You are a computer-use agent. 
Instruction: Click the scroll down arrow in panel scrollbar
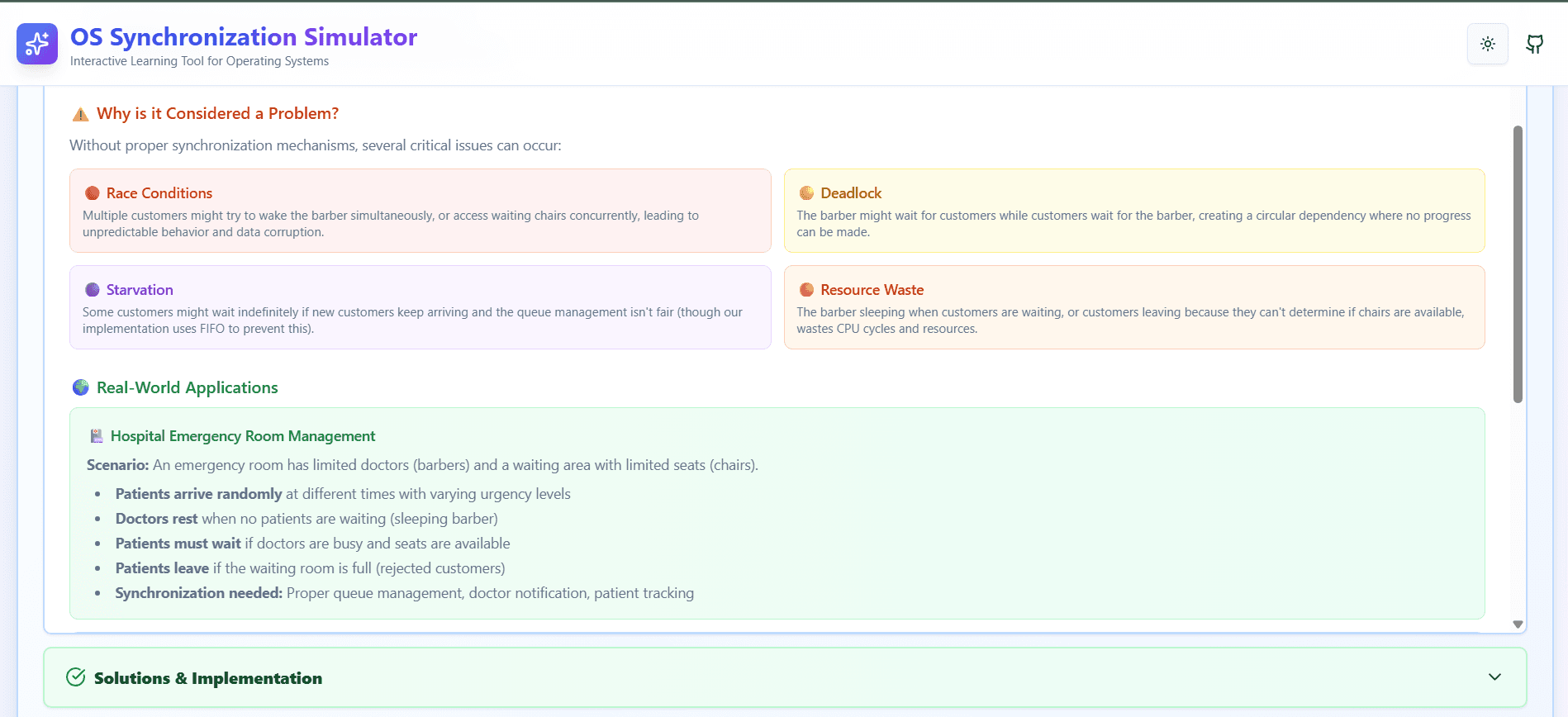pos(1518,624)
